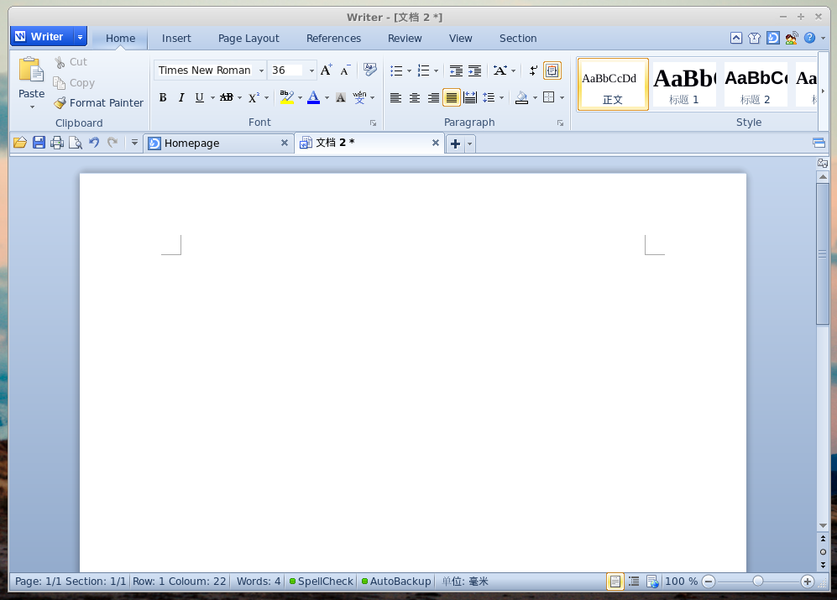Click the Undo arrow icon

pos(93,143)
